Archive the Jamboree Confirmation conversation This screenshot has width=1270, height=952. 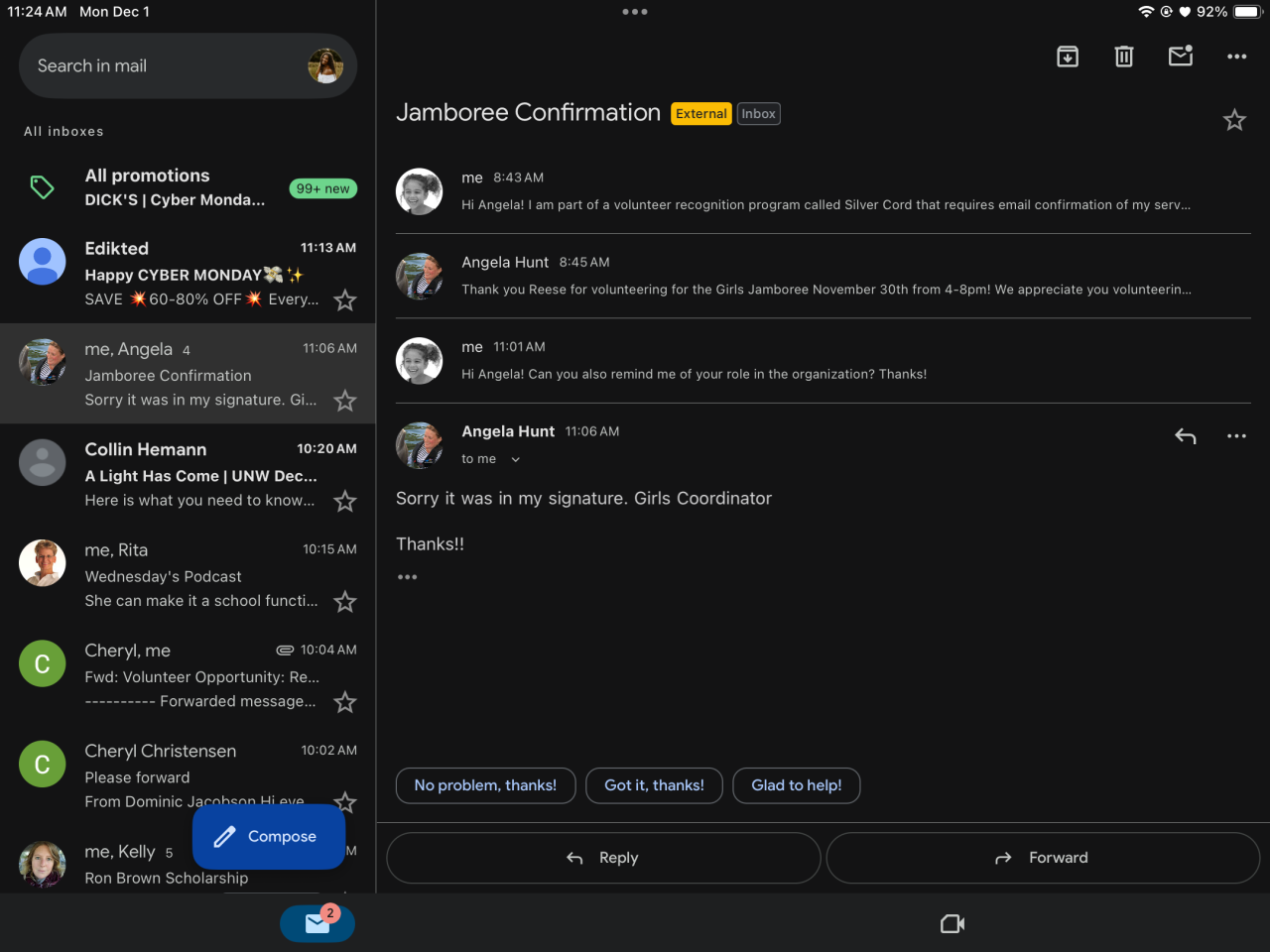[1068, 57]
